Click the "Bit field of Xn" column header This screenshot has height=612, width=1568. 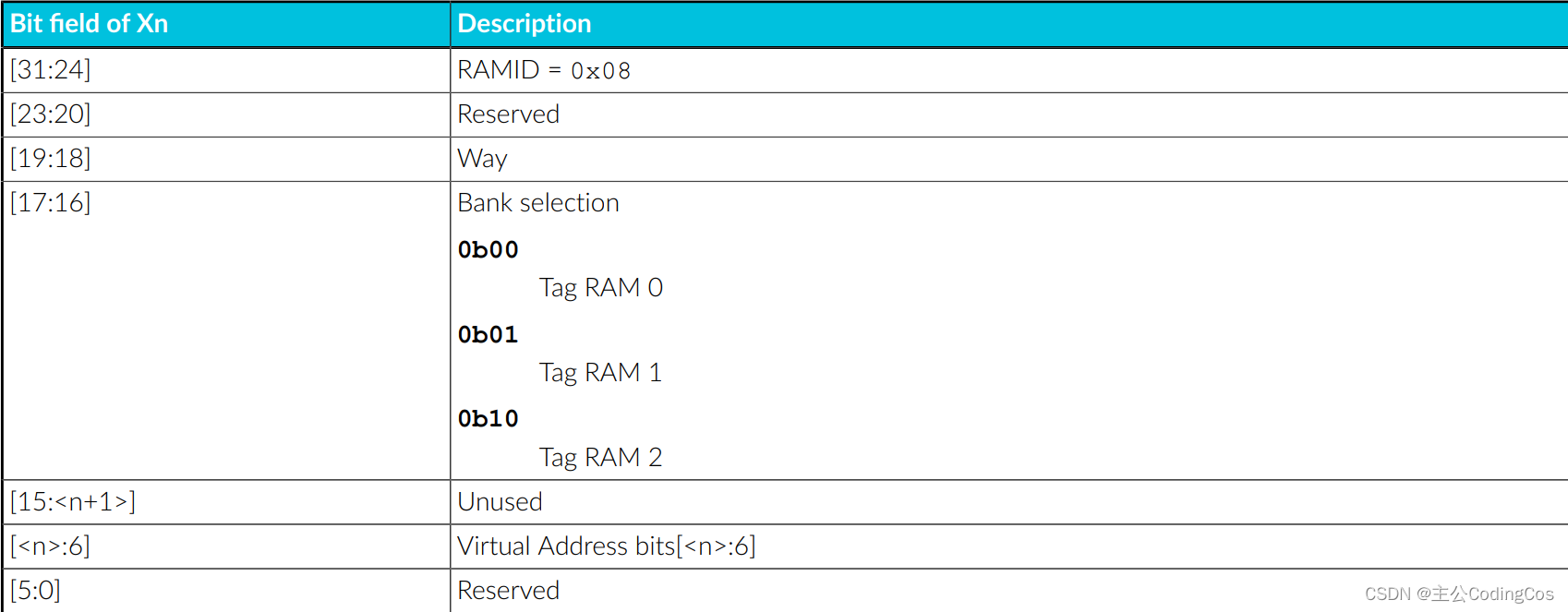90,24
